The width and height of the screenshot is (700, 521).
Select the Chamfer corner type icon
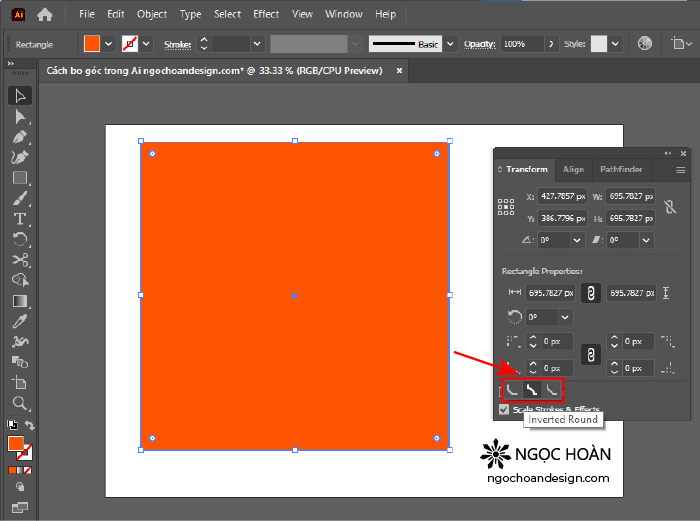552,390
